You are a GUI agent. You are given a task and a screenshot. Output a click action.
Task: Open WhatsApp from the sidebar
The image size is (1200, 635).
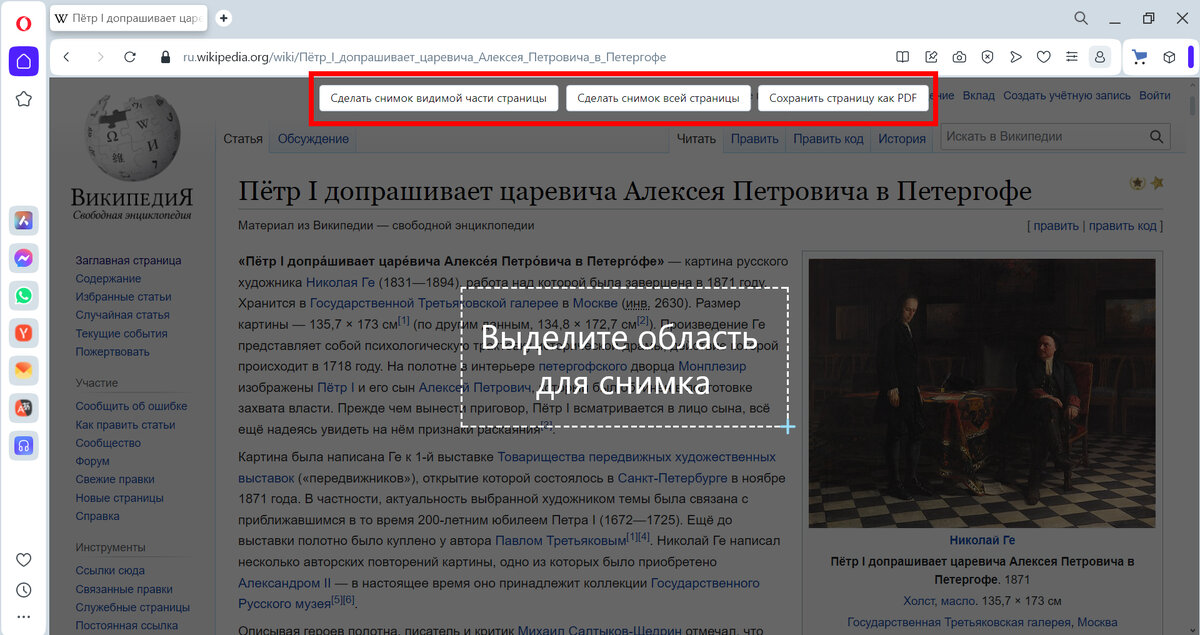(24, 295)
